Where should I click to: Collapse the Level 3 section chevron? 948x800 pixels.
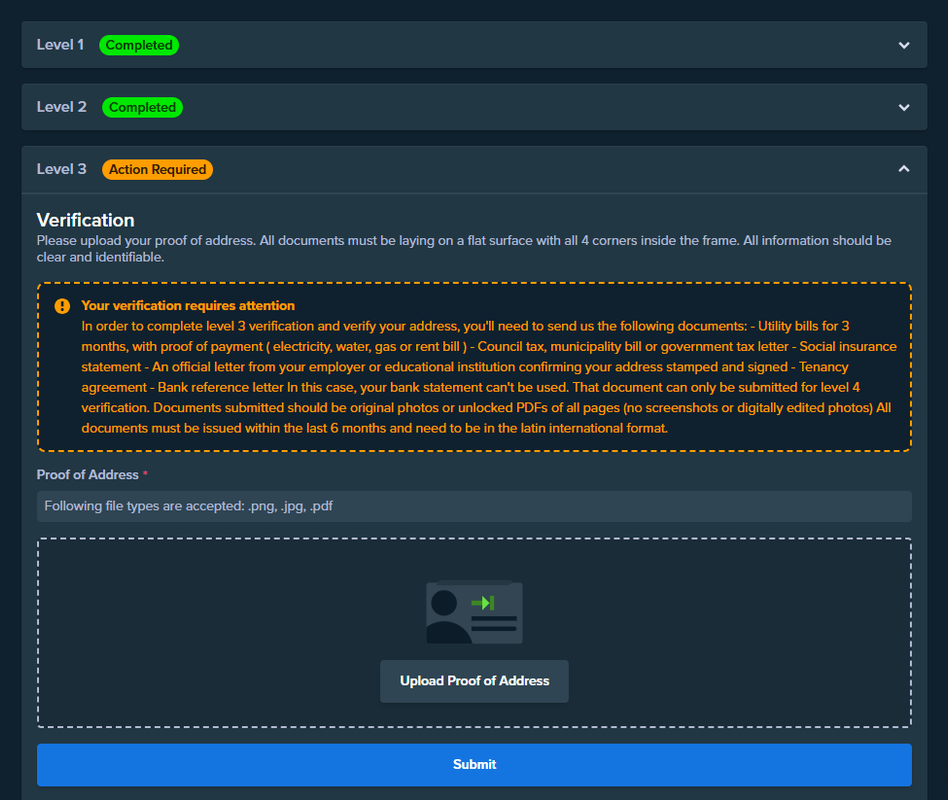click(x=904, y=169)
